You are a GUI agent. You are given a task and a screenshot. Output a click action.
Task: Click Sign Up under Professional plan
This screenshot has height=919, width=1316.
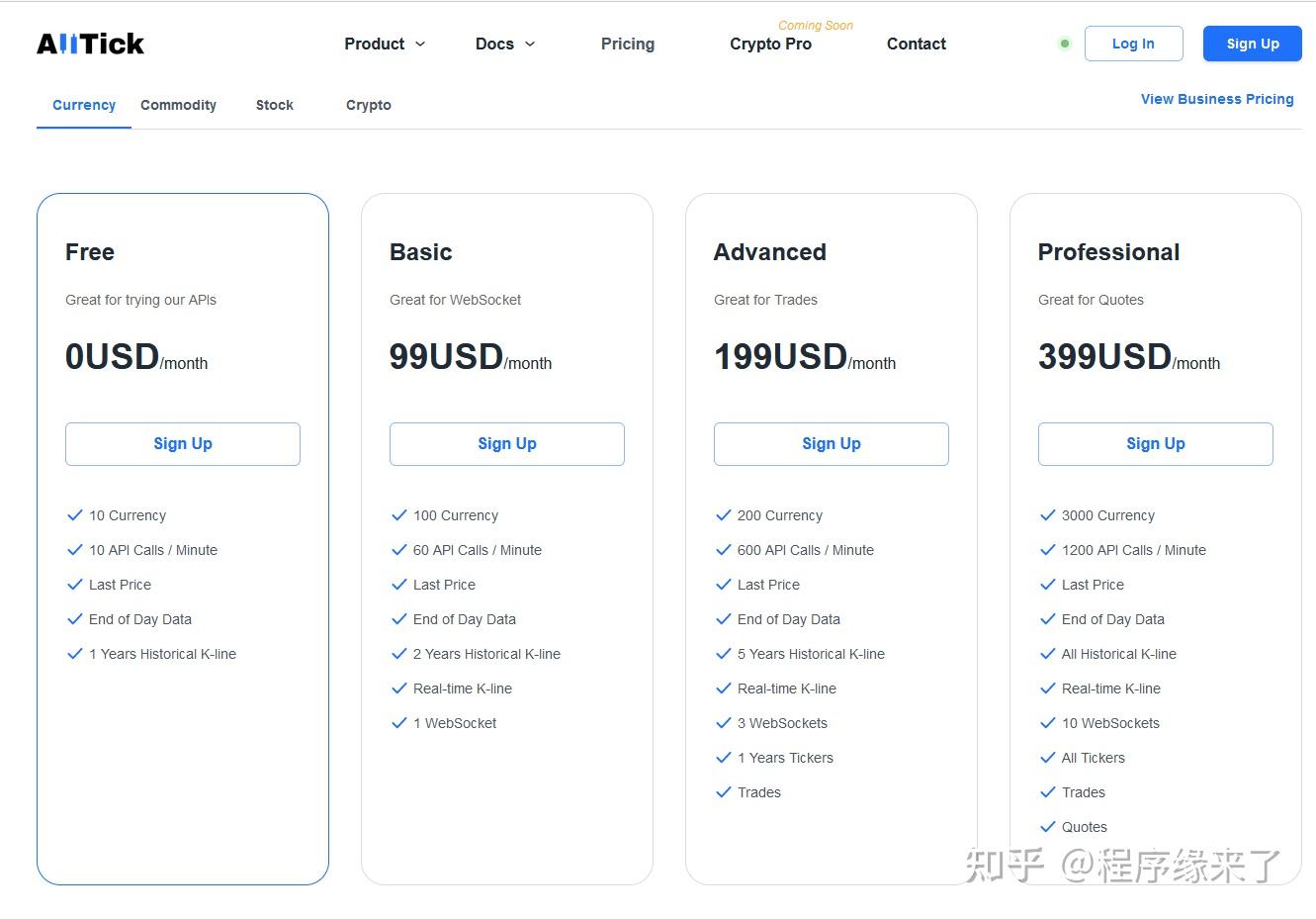click(x=1155, y=444)
